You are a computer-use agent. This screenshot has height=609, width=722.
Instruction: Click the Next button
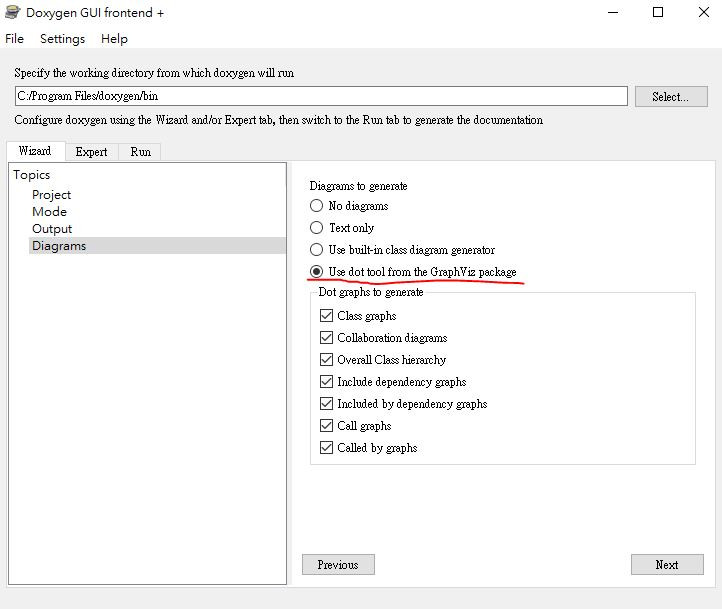click(x=667, y=565)
